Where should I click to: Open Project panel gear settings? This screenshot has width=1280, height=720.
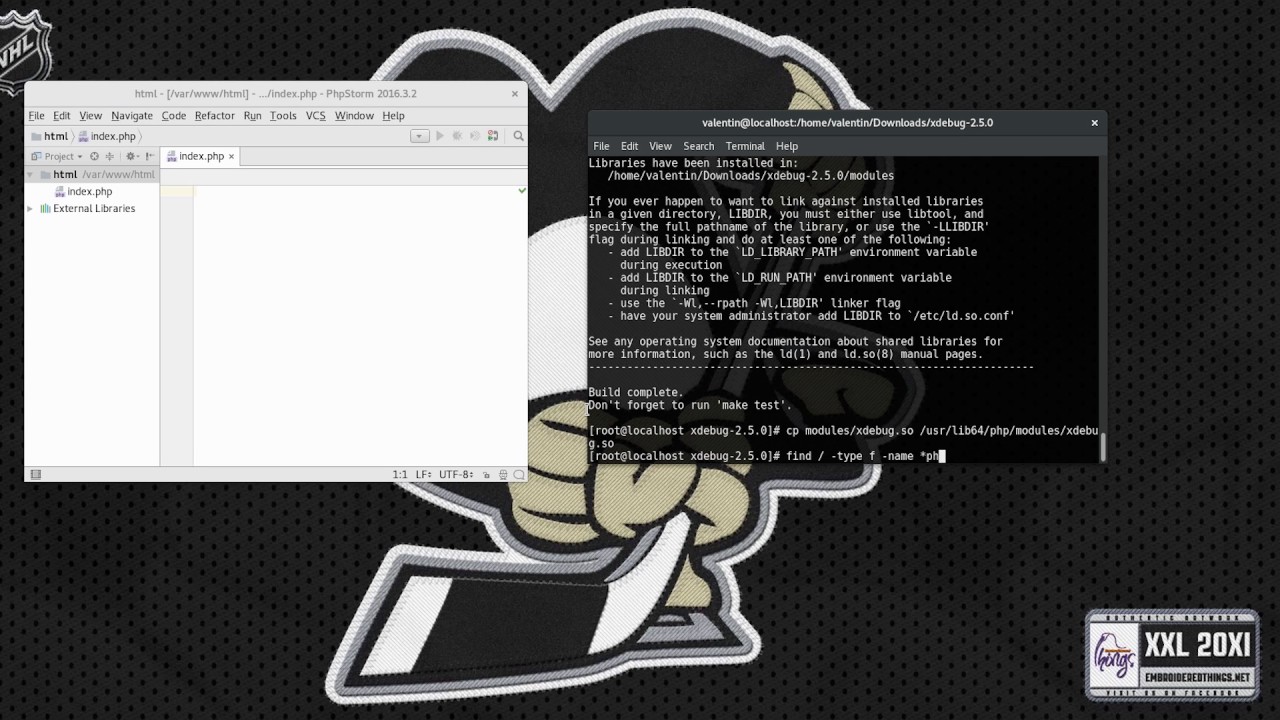[x=132, y=156]
